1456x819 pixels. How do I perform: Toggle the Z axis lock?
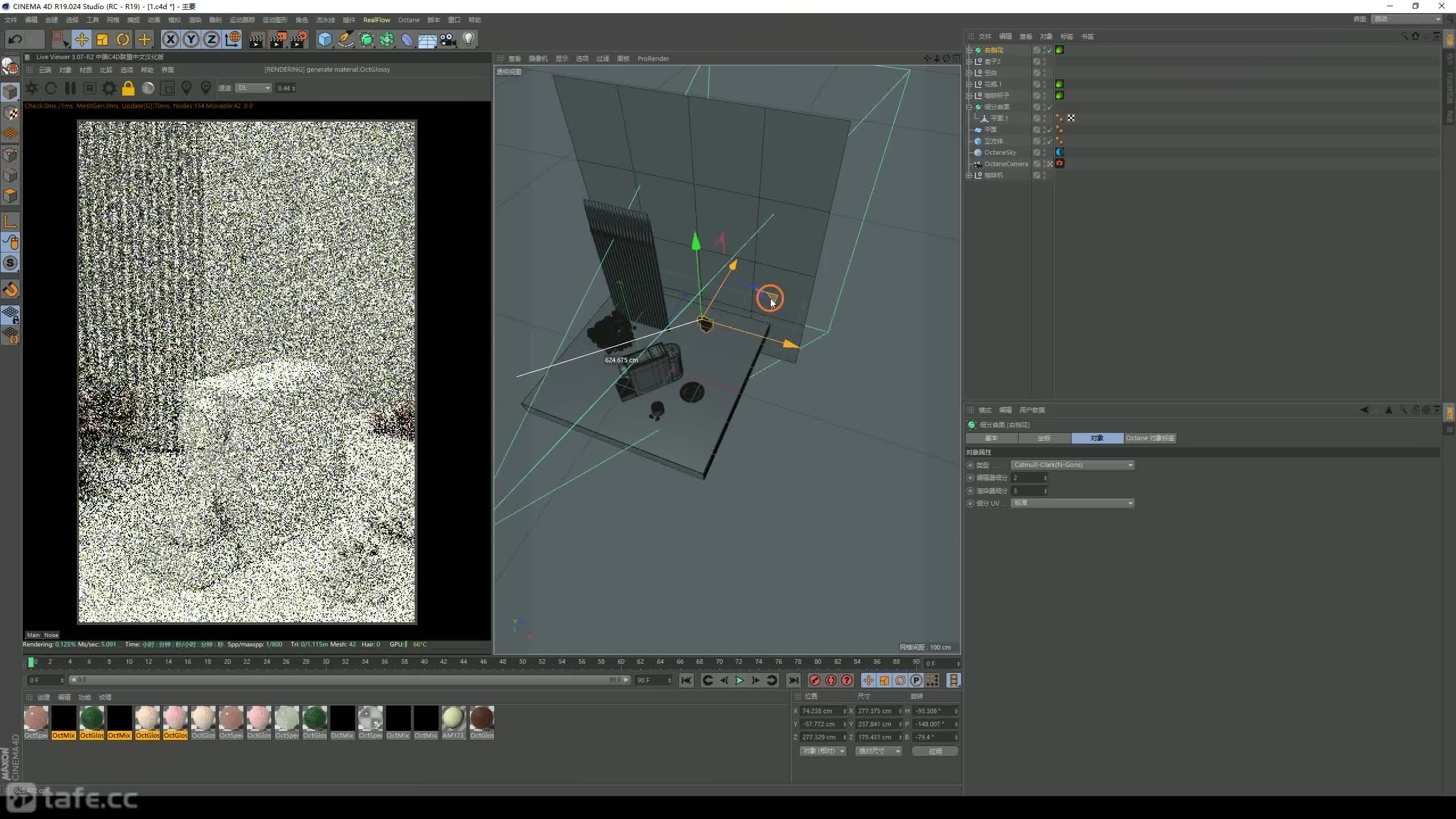coord(212,39)
